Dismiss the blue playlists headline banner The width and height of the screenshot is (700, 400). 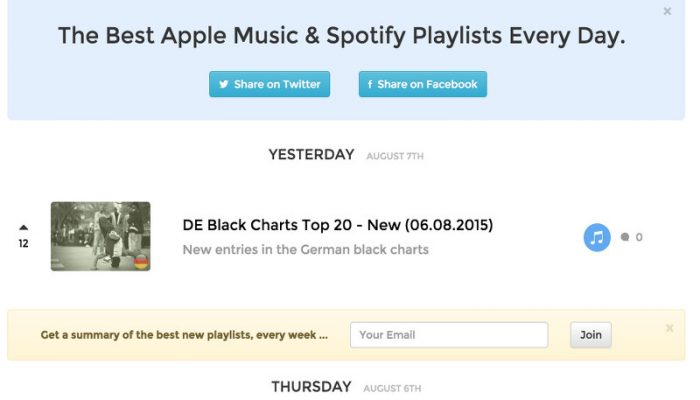[667, 12]
